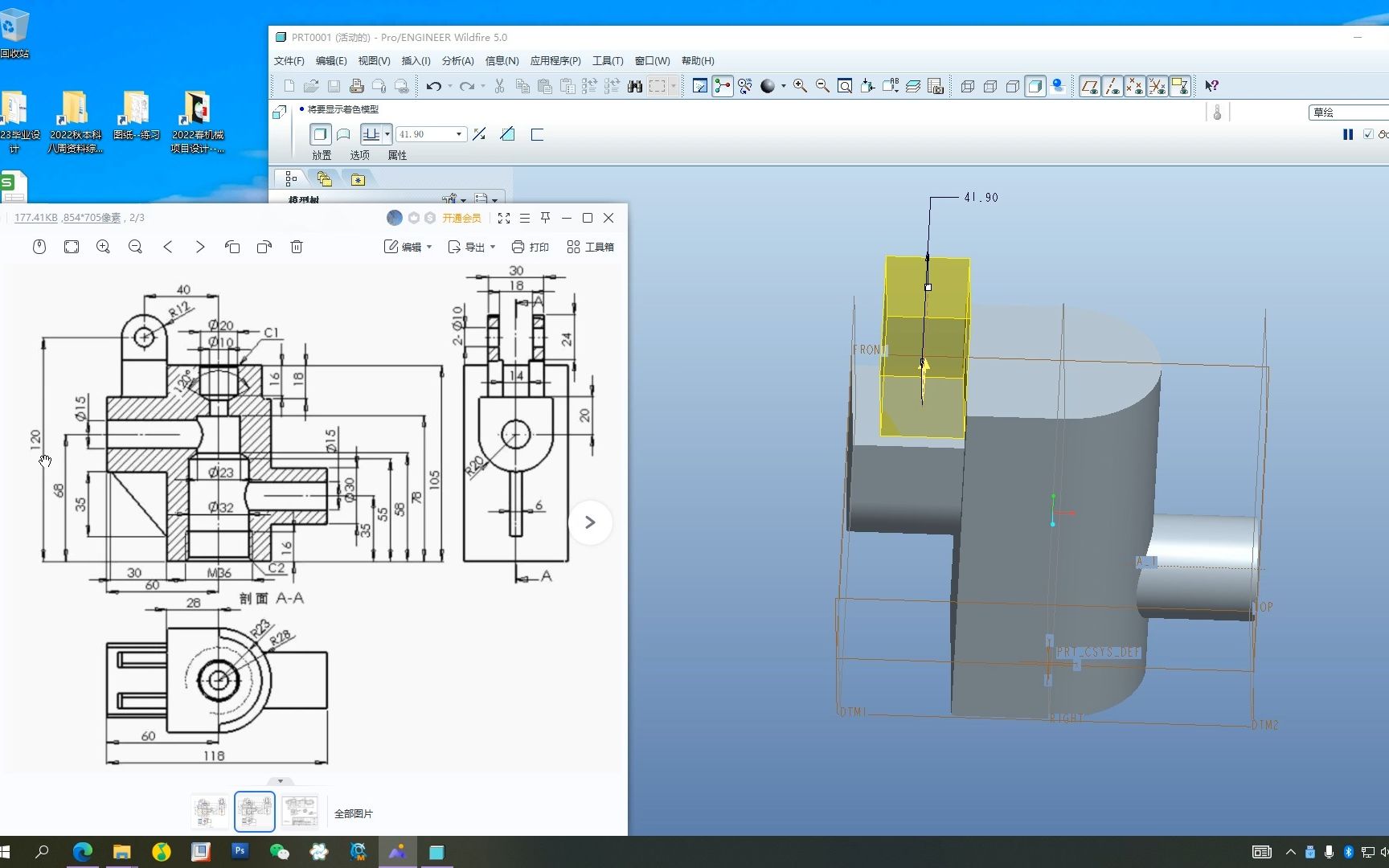Toggle the spin center display icon
1389x868 pixels.
723,86
